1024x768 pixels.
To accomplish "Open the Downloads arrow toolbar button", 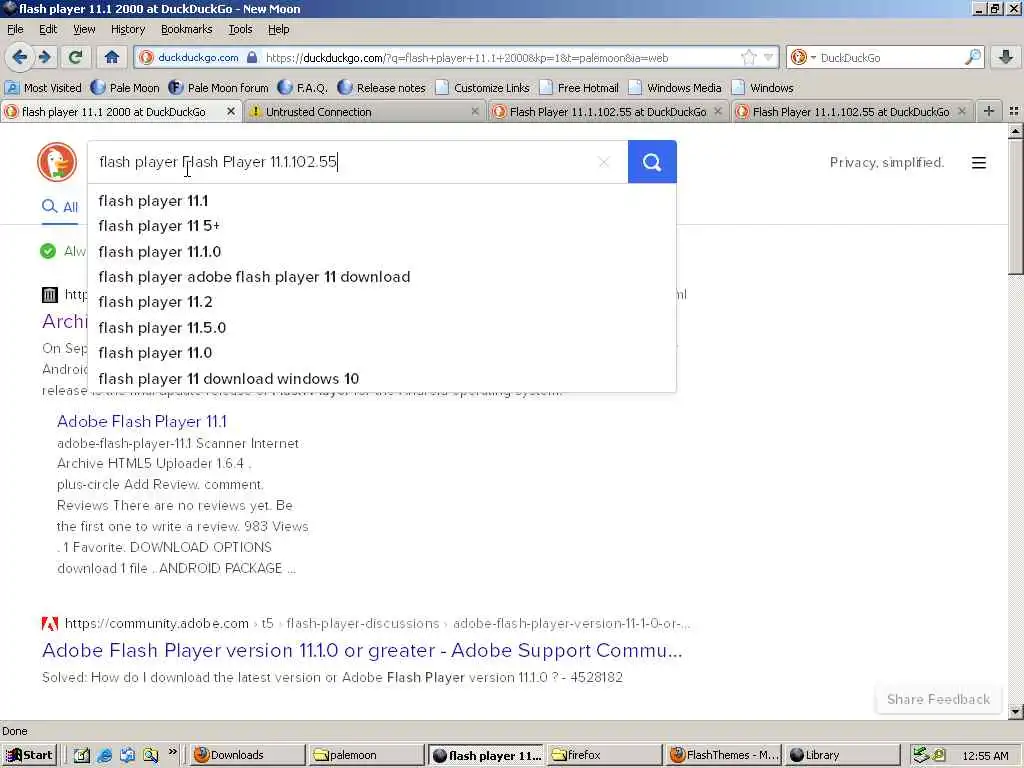I will click(x=1006, y=57).
